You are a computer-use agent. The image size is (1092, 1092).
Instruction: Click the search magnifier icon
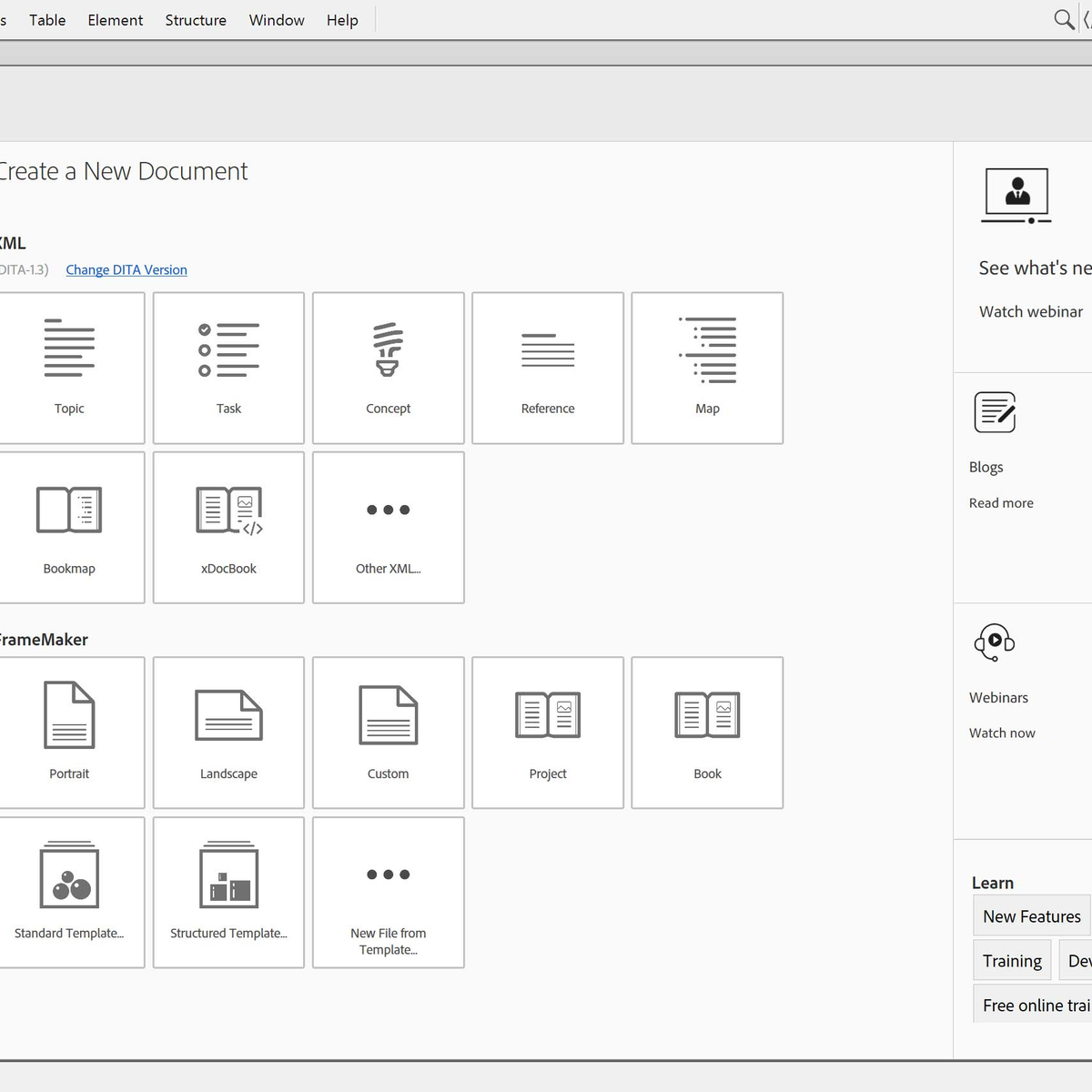(1064, 19)
